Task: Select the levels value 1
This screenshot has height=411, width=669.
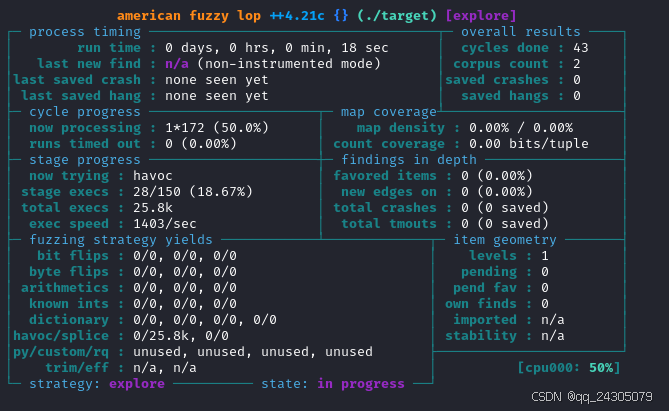Action: click(545, 256)
